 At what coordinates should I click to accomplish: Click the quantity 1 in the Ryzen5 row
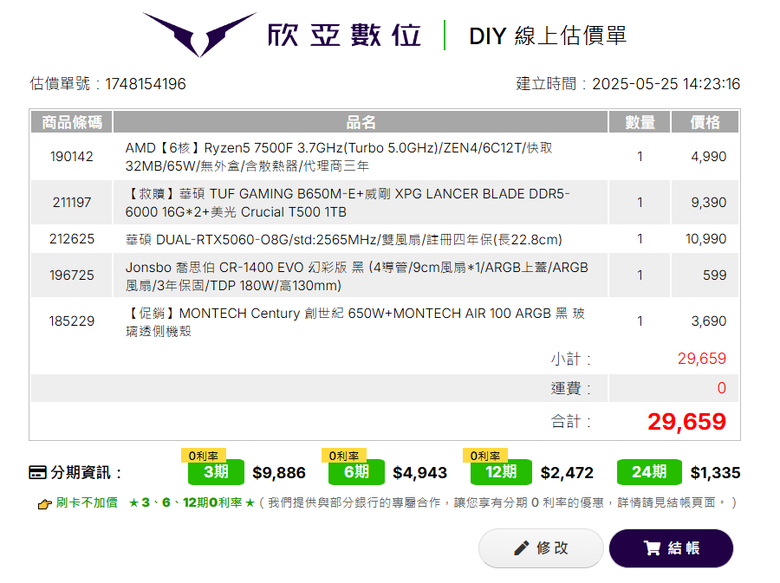pyautogui.click(x=640, y=157)
